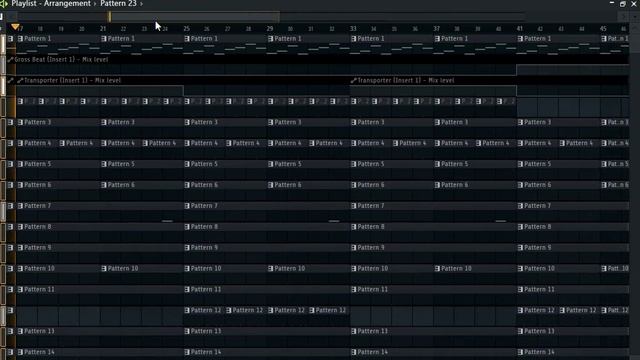640x360 pixels.
Task: Click Gross Beat automation clip icon
Action: click(11, 60)
